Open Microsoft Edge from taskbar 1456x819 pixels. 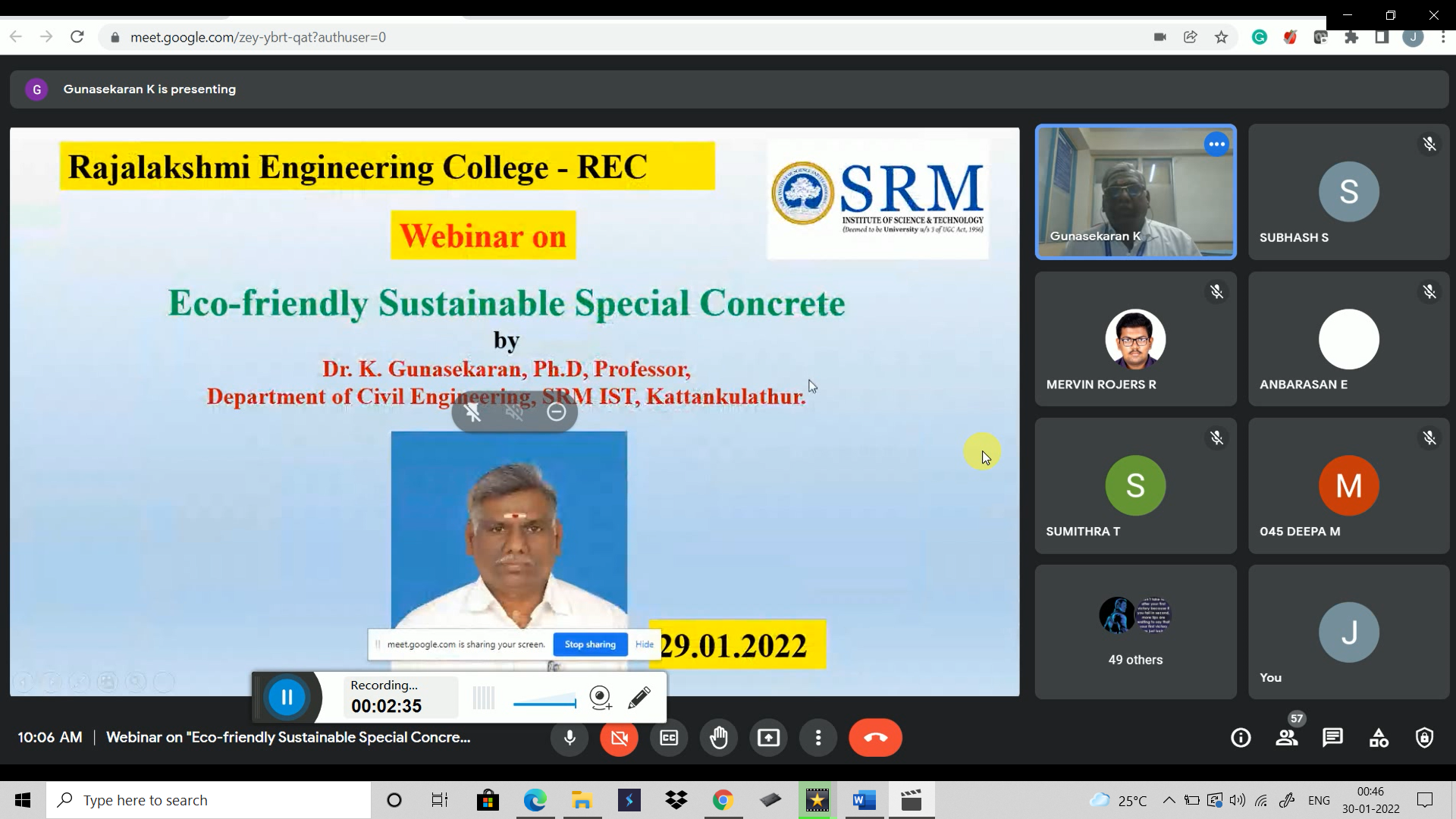tap(535, 800)
